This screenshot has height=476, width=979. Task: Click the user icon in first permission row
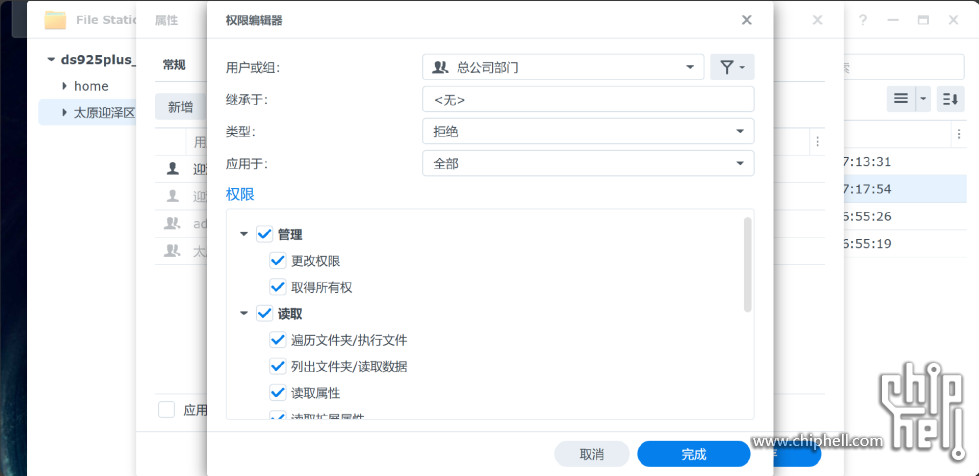tap(172, 169)
